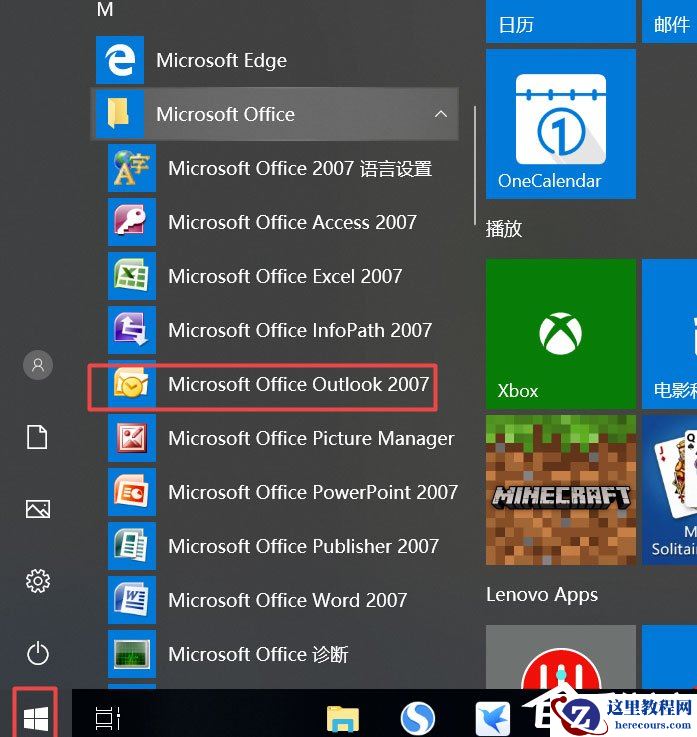The height and width of the screenshot is (737, 697).
Task: Open the Office Picture Manager icon
Action: tap(132, 438)
